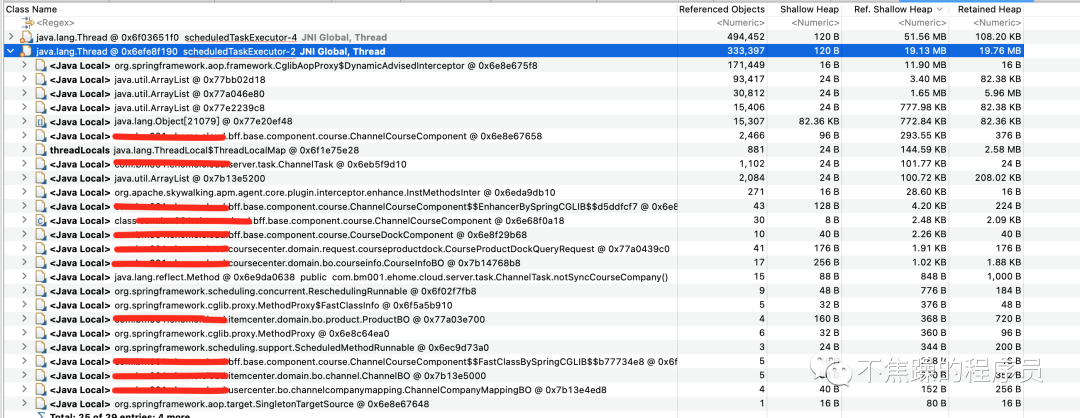Screen dimensions: 1080x418
Task: Click the icon of InstMethodsInter row
Action: pos(41,192)
